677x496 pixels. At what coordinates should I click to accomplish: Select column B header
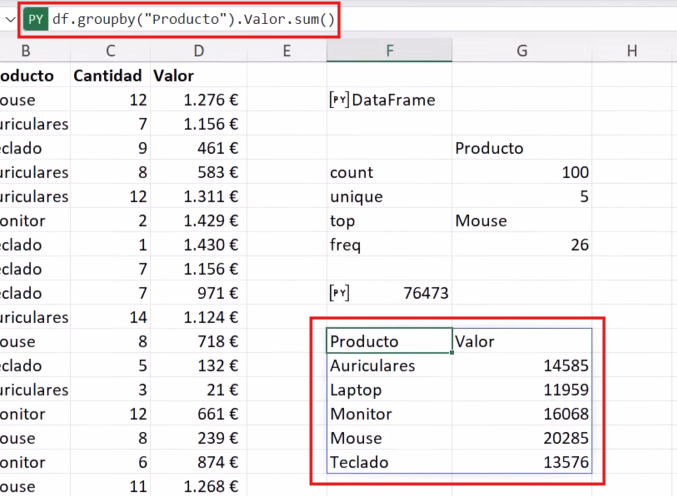(x=26, y=51)
